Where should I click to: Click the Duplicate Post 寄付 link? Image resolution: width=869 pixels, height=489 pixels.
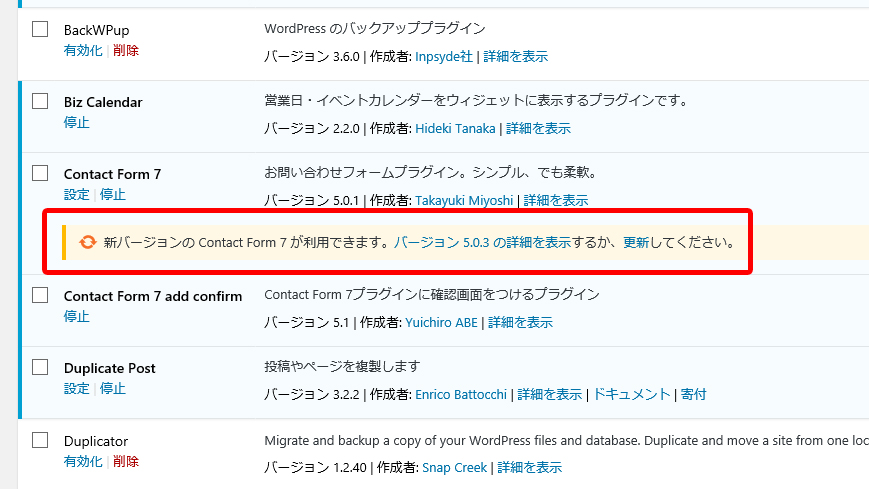[x=693, y=394]
